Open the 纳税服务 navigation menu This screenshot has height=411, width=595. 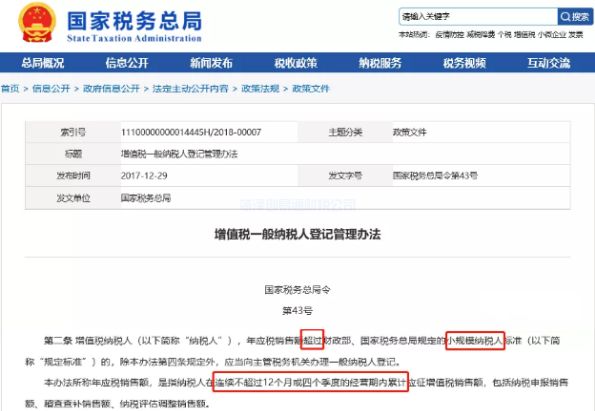[x=380, y=63]
